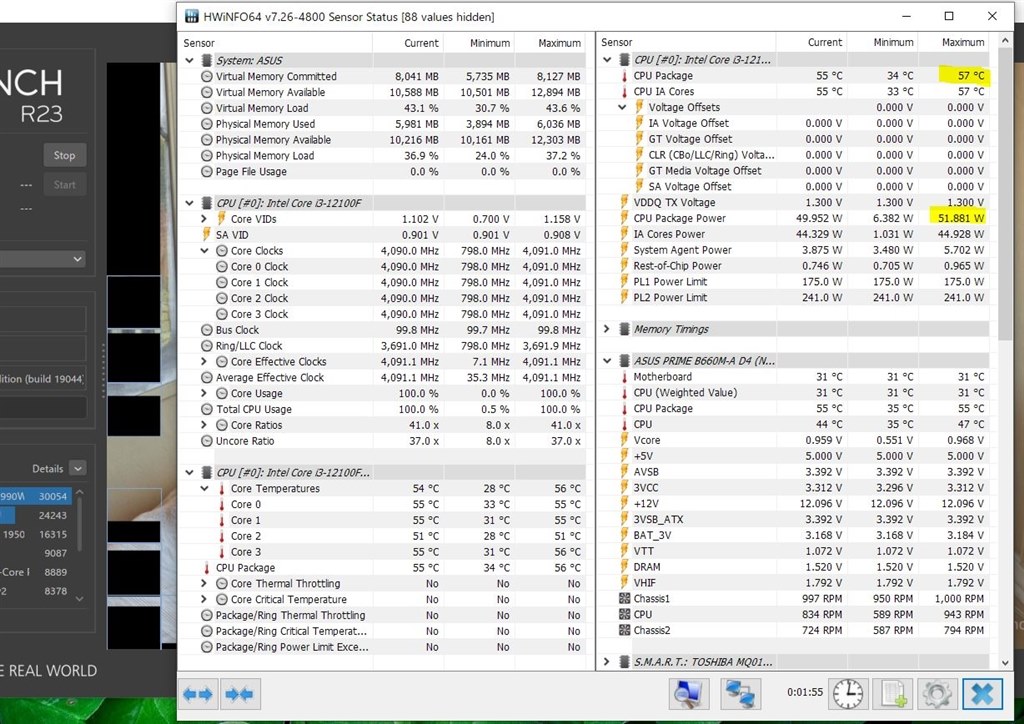Click Stop button in Cinebench window
1024x724 pixels.
pos(65,155)
